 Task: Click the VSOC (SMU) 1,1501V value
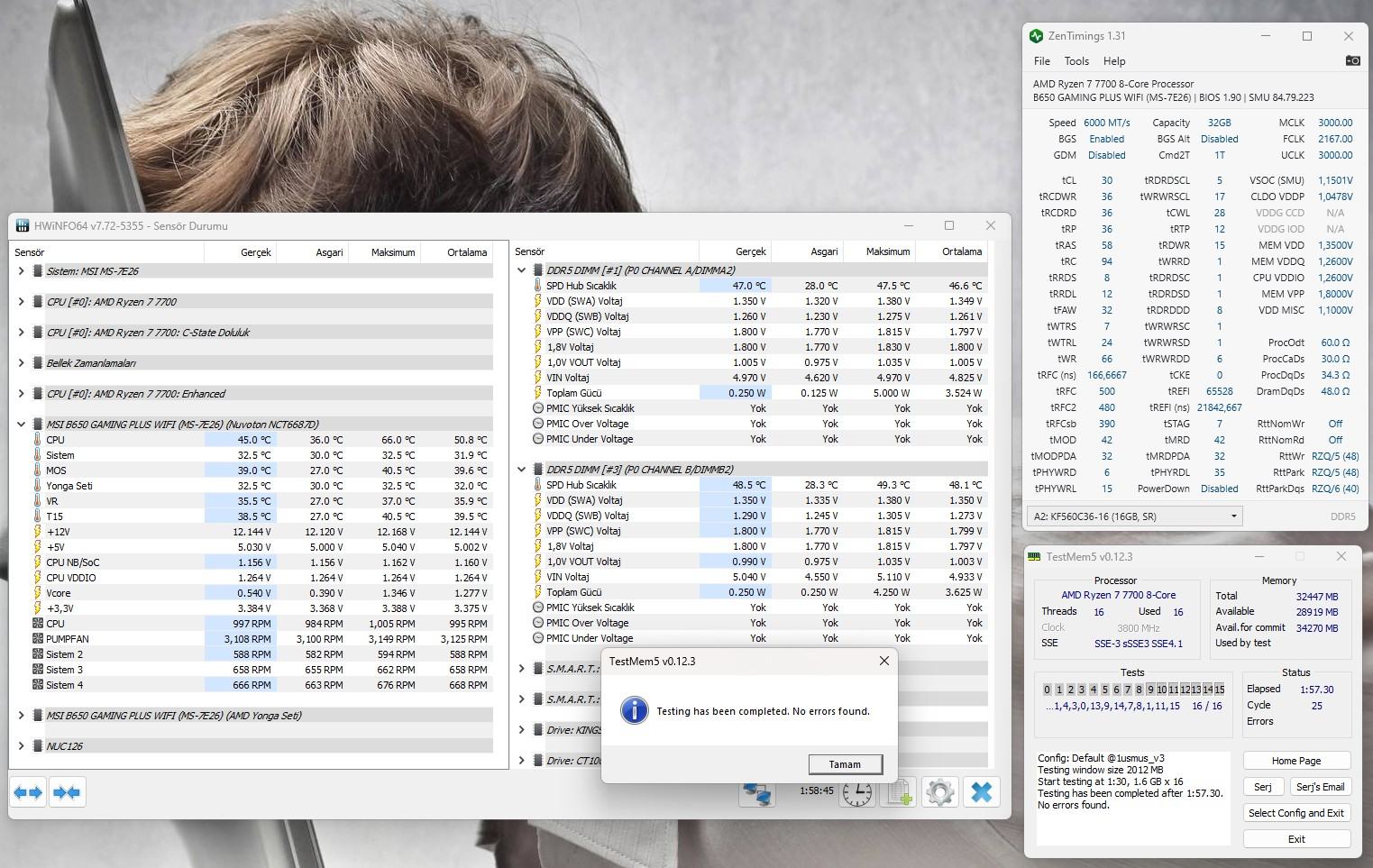click(1335, 180)
